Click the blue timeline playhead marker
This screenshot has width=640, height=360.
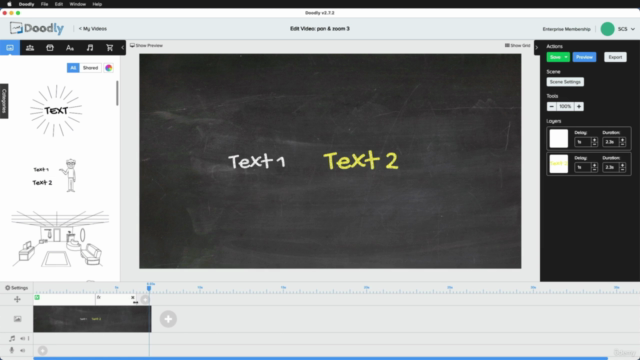pyautogui.click(x=149, y=288)
